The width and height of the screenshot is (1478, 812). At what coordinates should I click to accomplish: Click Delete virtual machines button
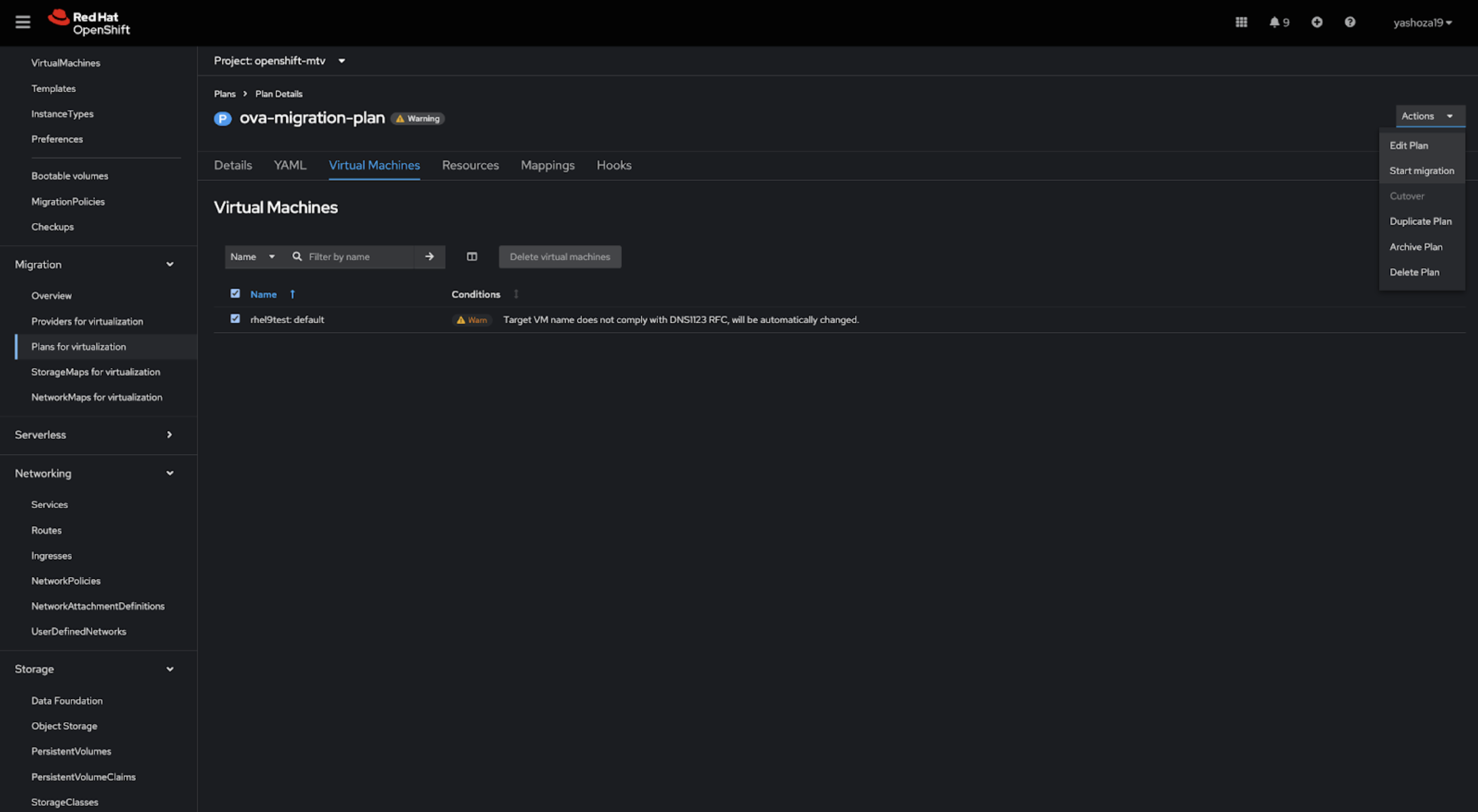pyautogui.click(x=559, y=257)
